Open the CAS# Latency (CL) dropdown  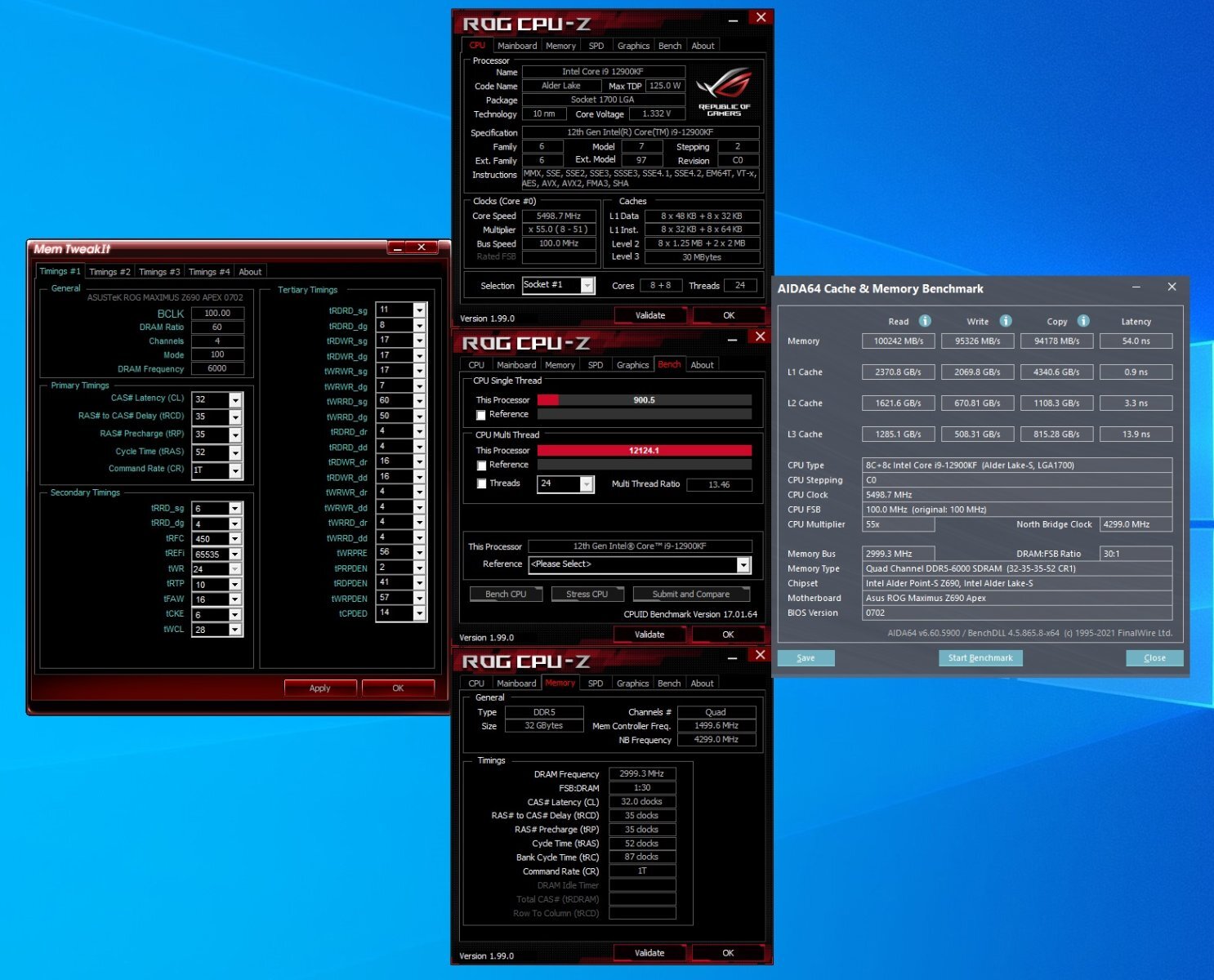pos(235,399)
